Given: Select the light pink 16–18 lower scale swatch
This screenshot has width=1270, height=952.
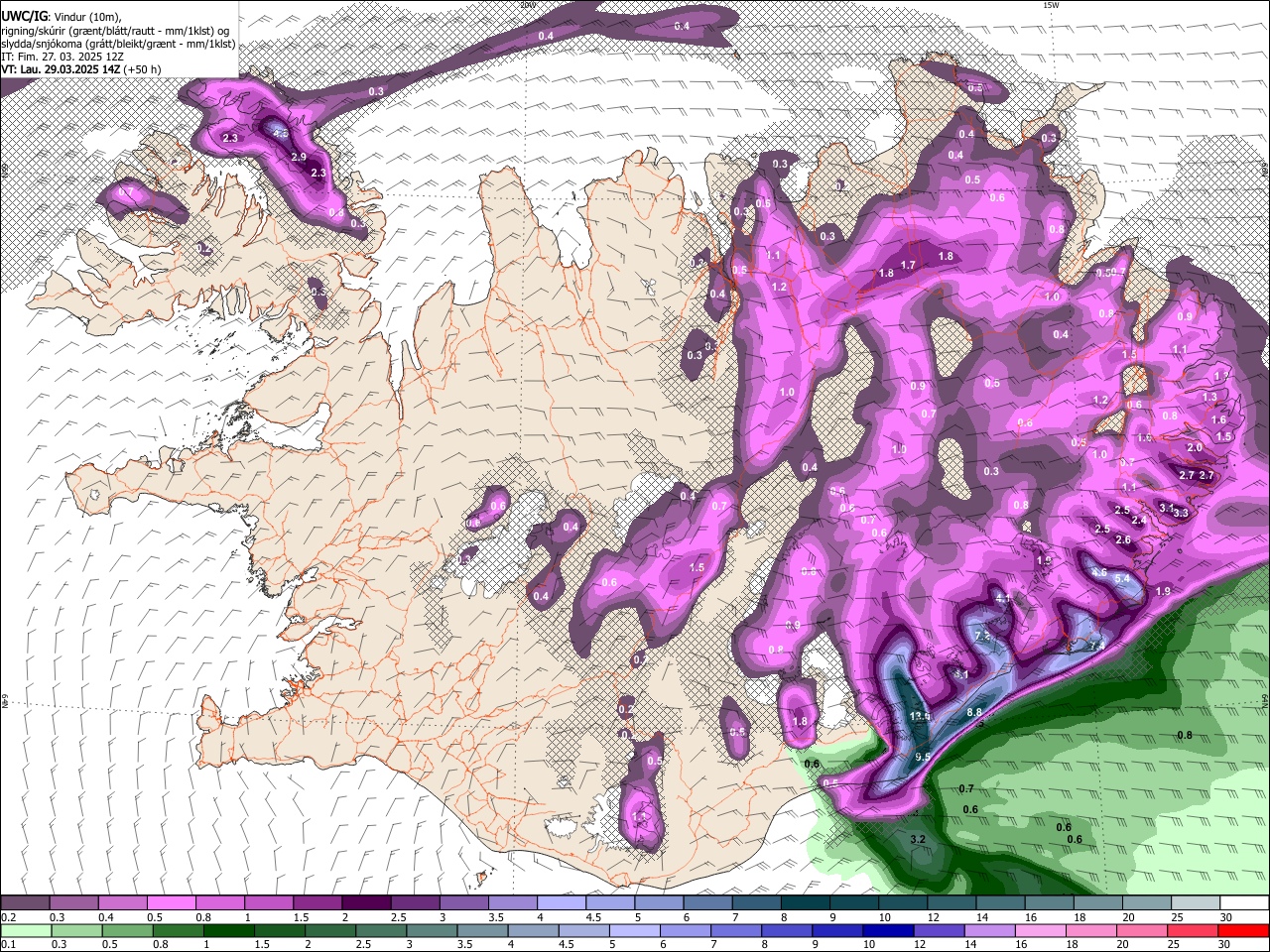Looking at the screenshot, I should pyautogui.click(x=1039, y=931).
